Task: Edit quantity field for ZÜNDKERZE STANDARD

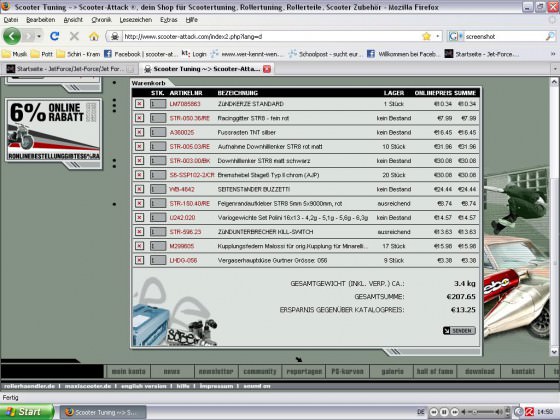Action: pos(158,104)
